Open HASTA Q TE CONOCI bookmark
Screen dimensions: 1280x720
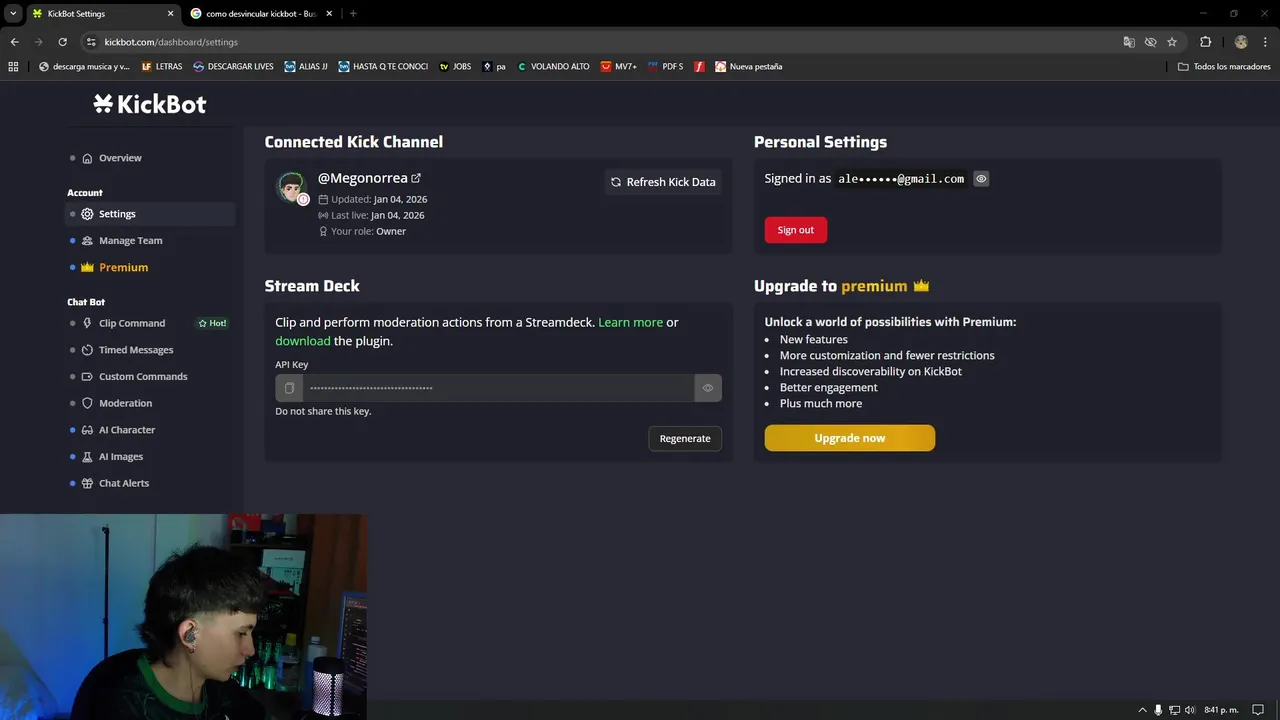tap(383, 67)
